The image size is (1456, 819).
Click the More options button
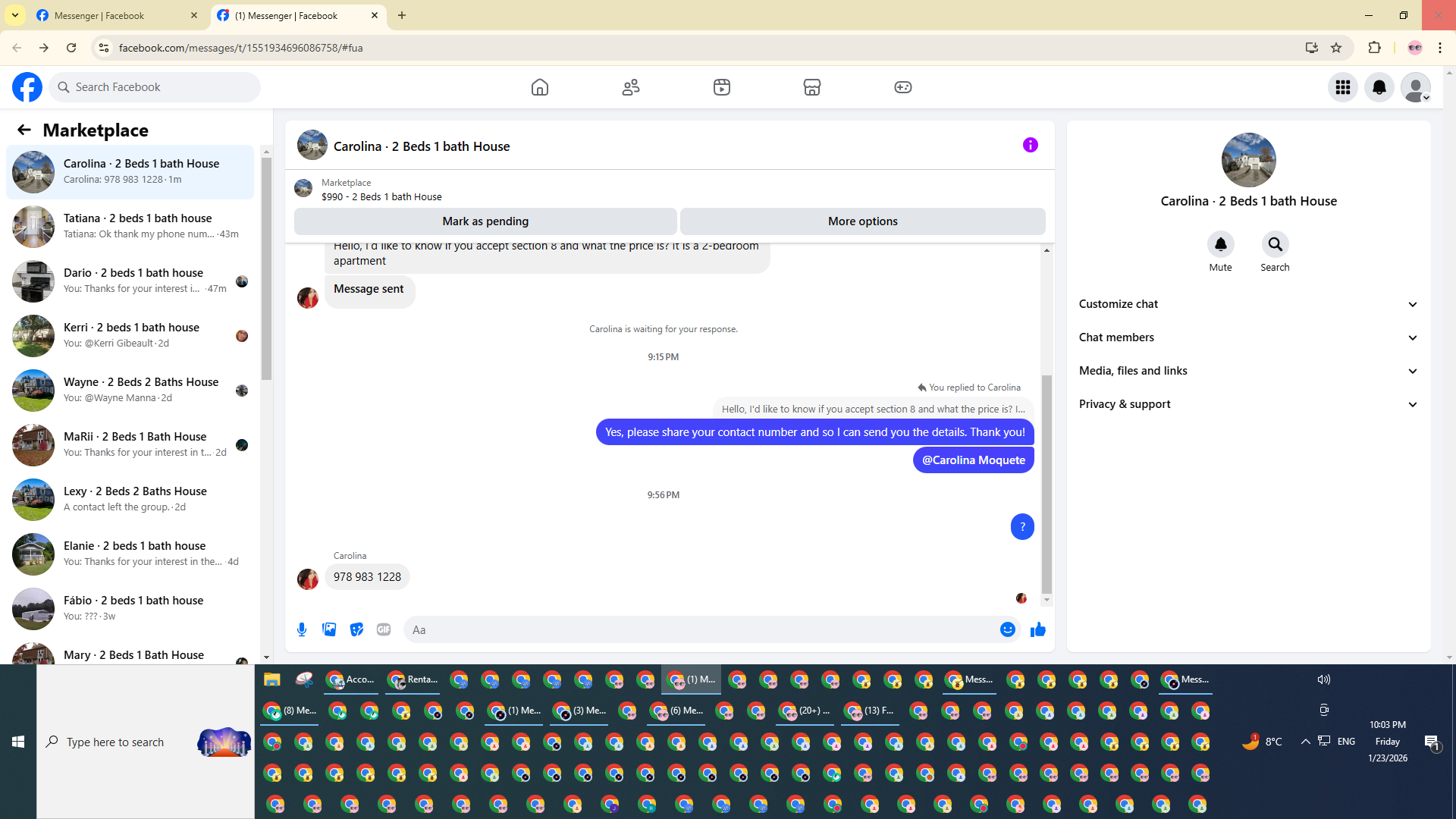pos(862,221)
